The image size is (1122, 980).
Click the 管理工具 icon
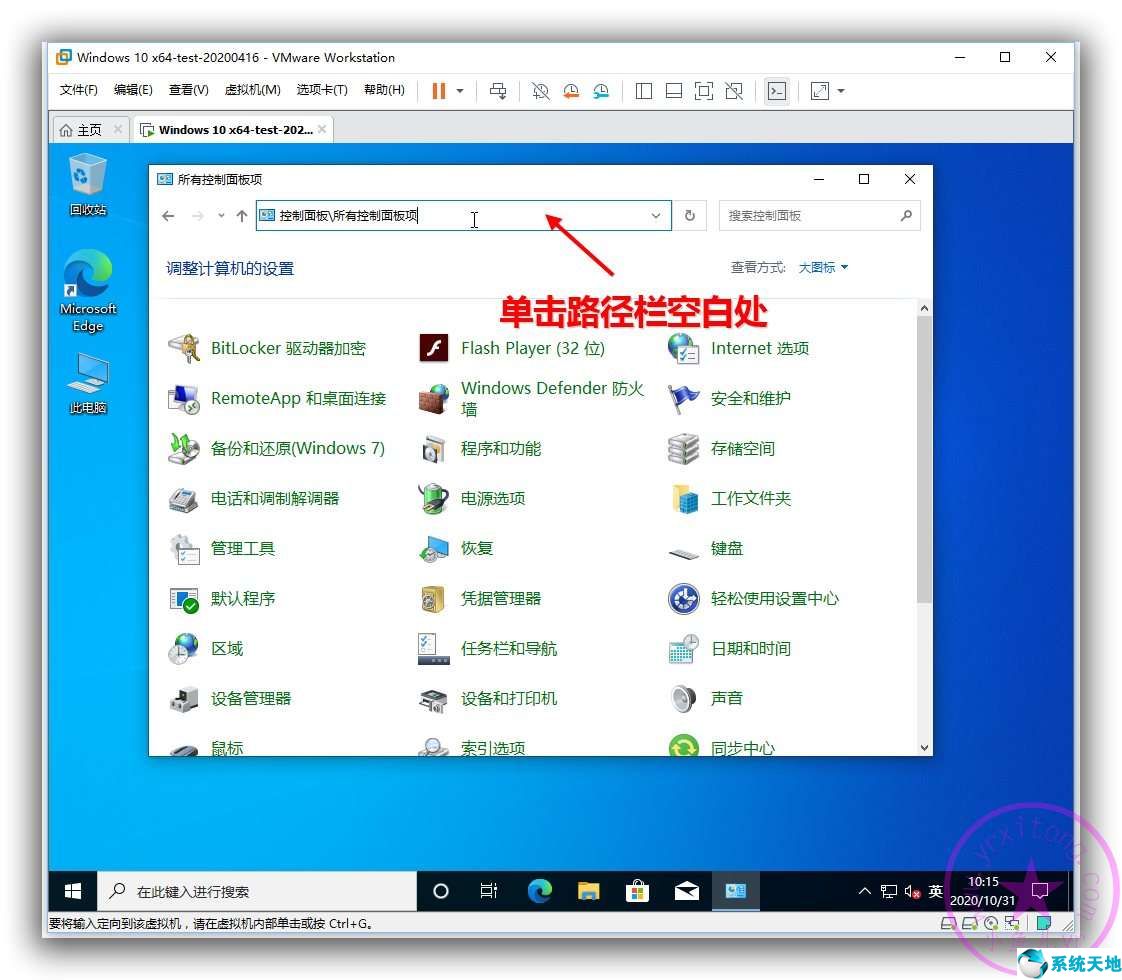[x=184, y=549]
